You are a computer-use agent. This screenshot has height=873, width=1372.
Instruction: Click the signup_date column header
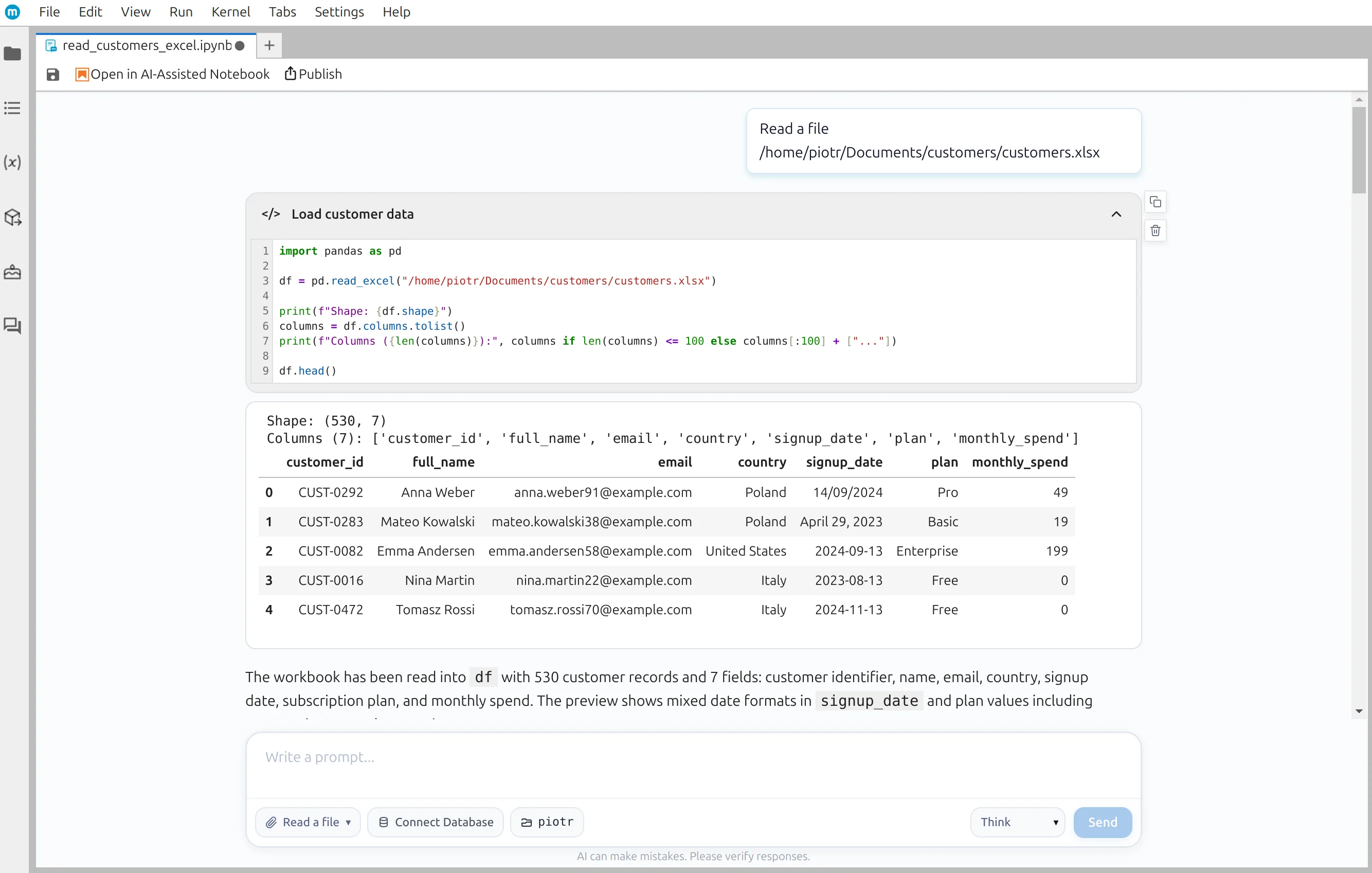click(844, 462)
